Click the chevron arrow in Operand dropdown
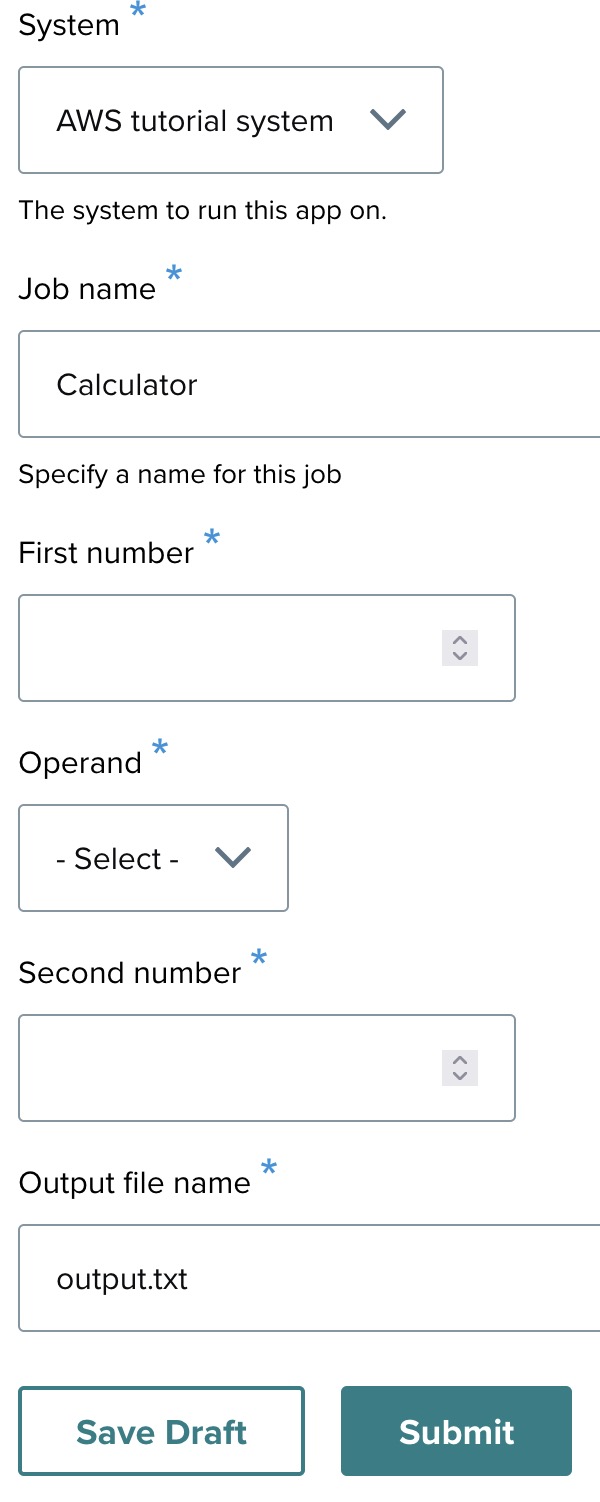Screen dimensions: 600x1502 [232, 858]
